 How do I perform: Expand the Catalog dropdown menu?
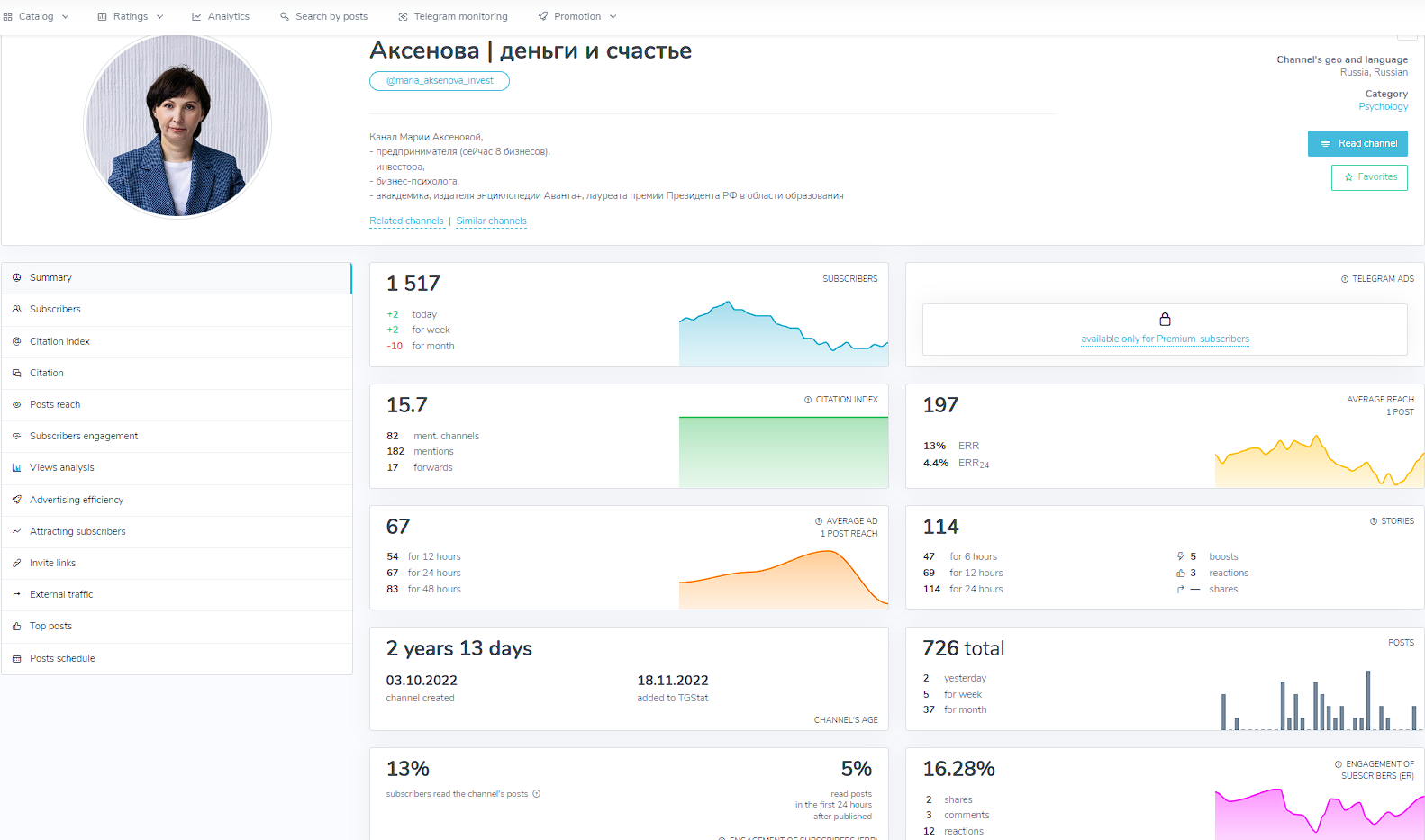coord(36,16)
